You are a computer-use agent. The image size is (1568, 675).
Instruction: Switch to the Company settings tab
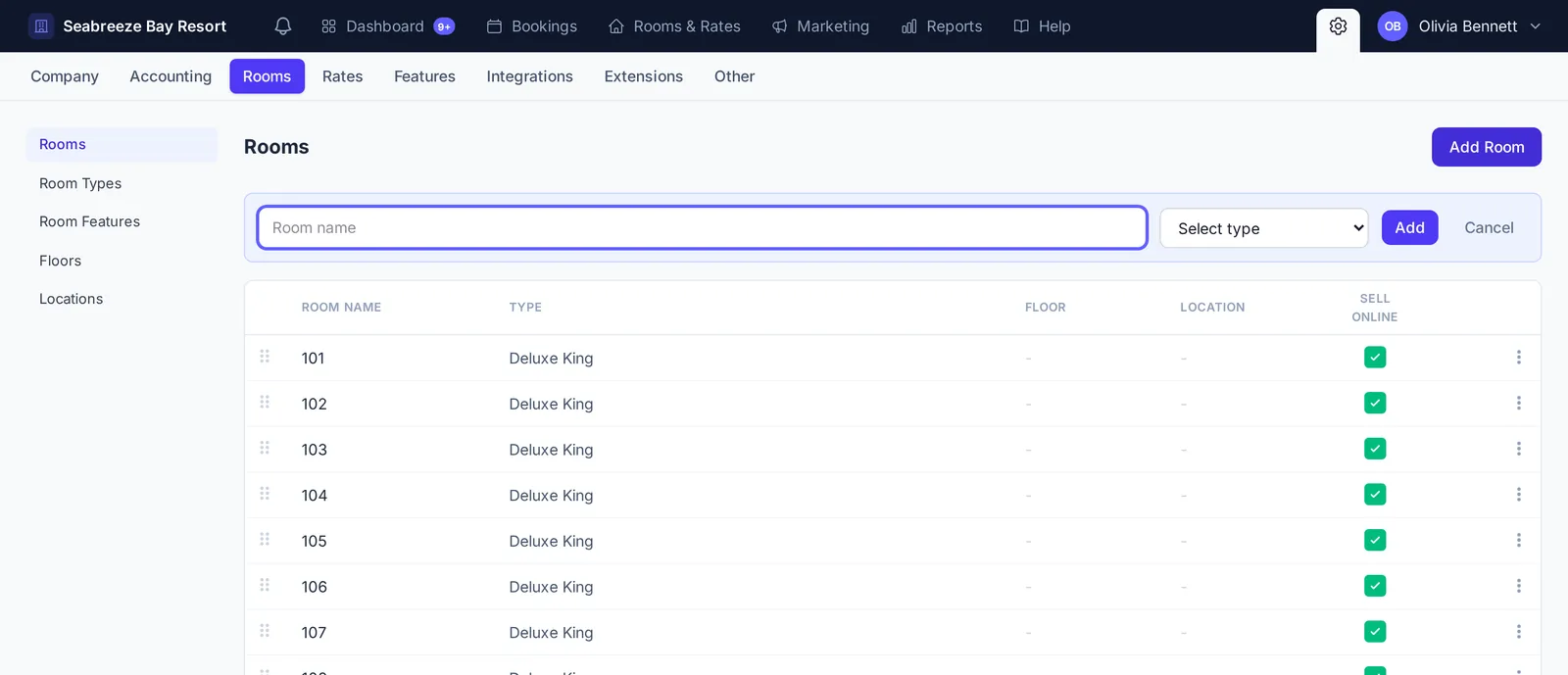click(x=65, y=76)
